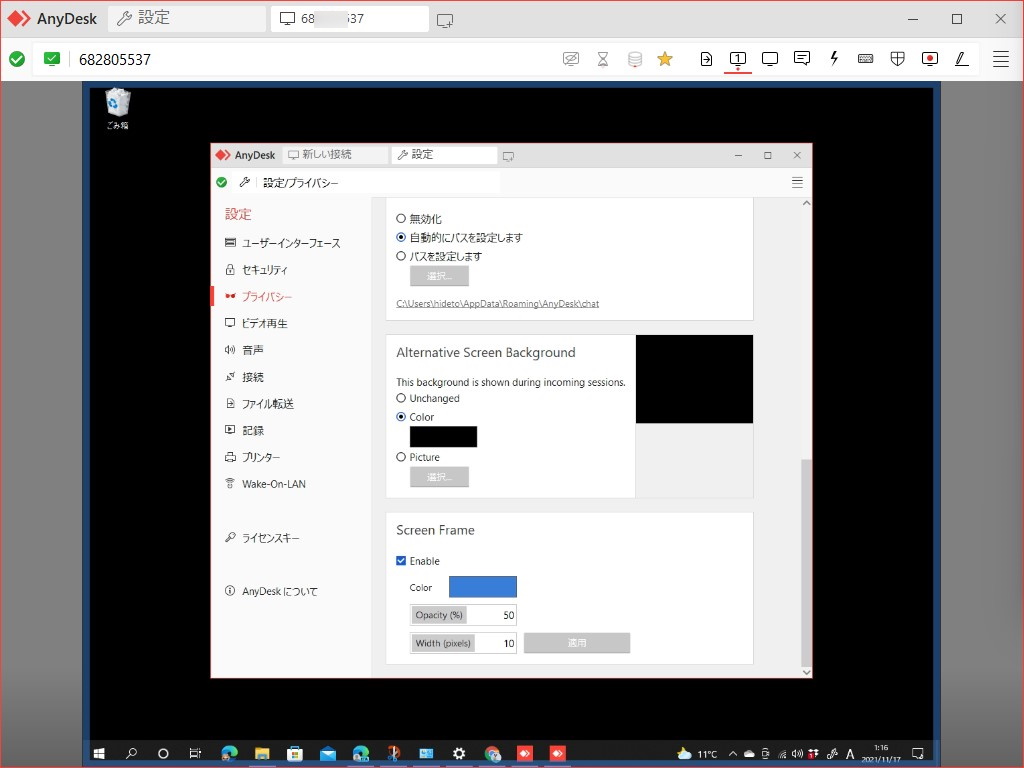The image size is (1024, 768).
Task: Click 選択 button under Picture option
Action: coord(440,477)
